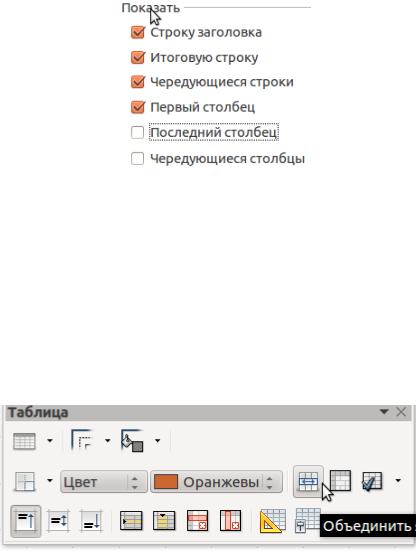The image size is (416, 551).
Task: Open the 'Цвет' fill style combo box
Action: 104,482
